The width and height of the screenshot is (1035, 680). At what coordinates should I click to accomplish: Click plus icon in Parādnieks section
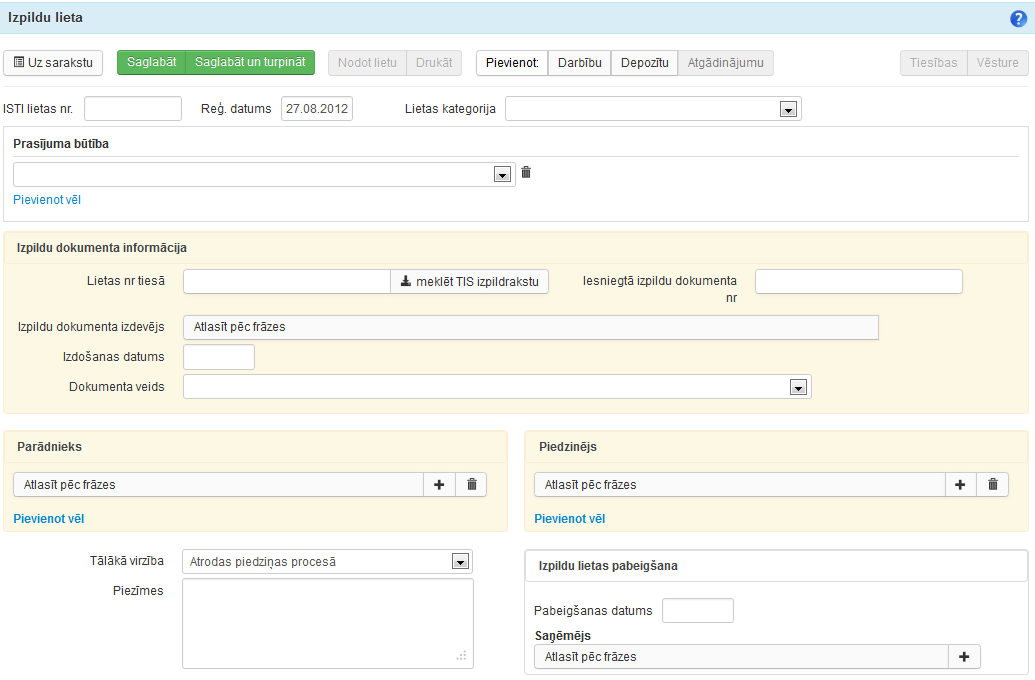point(439,484)
